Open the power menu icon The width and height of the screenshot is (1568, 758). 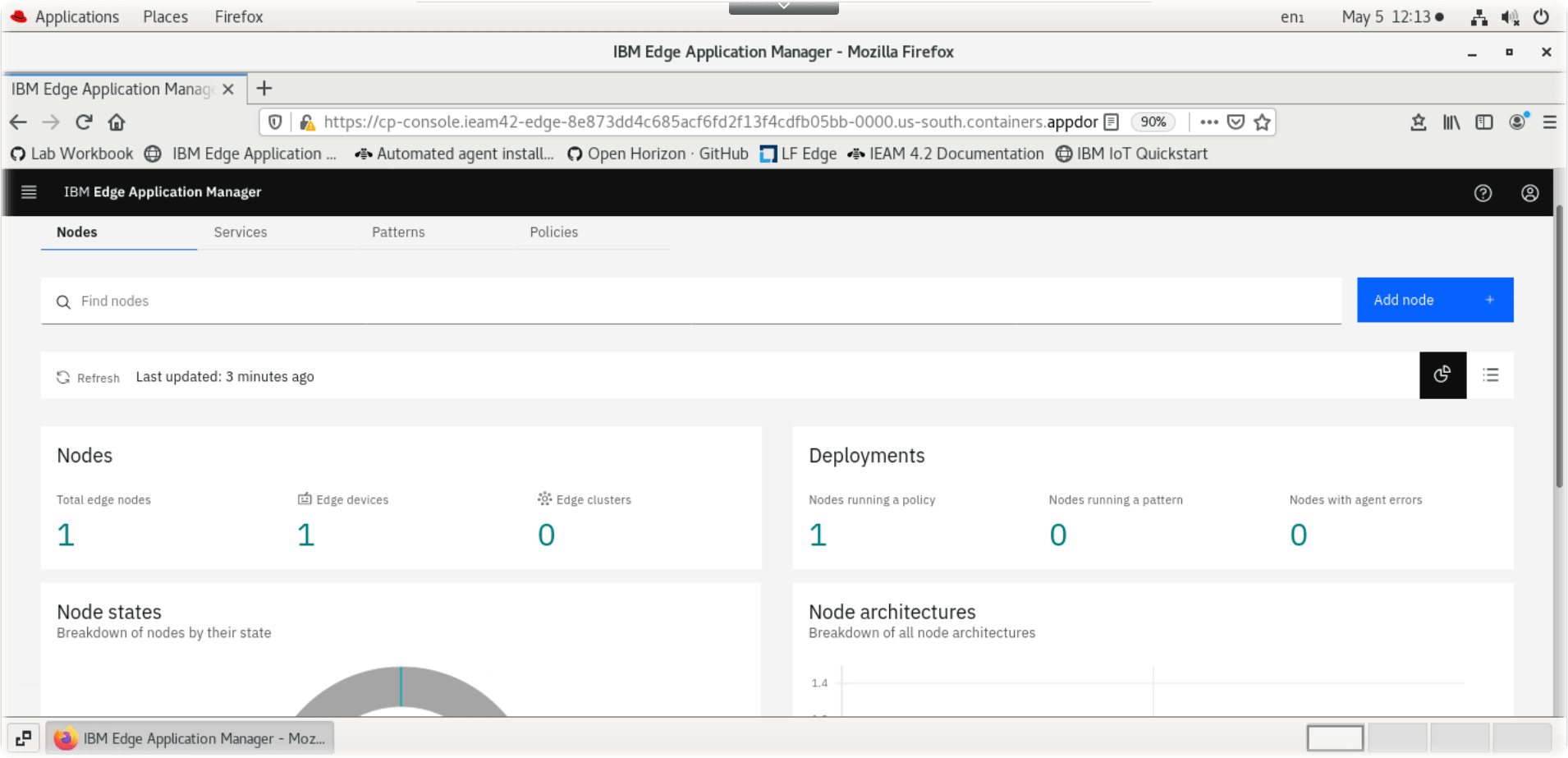(x=1541, y=16)
